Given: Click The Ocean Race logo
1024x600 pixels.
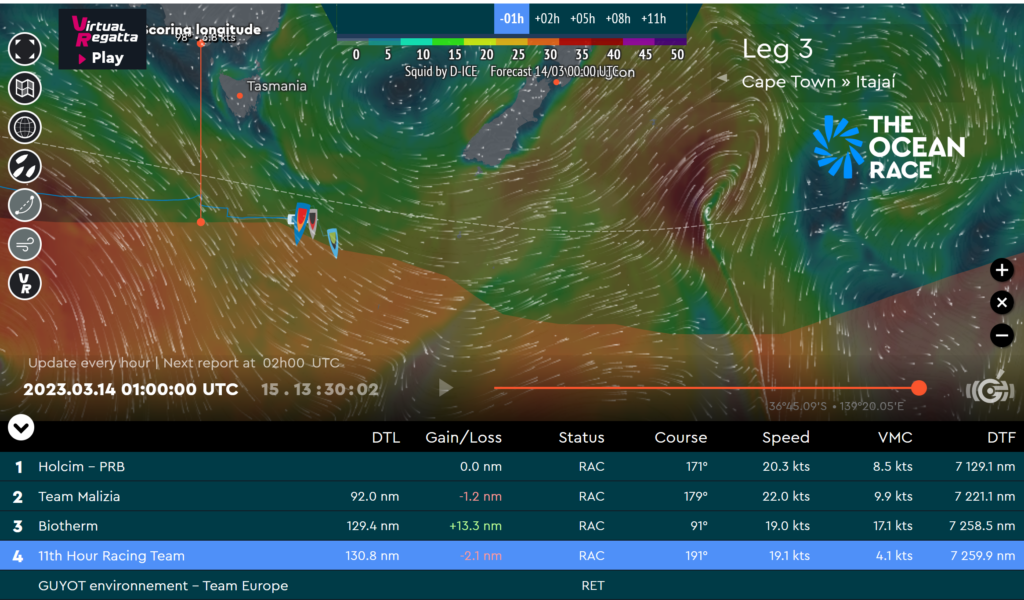Looking at the screenshot, I should (889, 147).
